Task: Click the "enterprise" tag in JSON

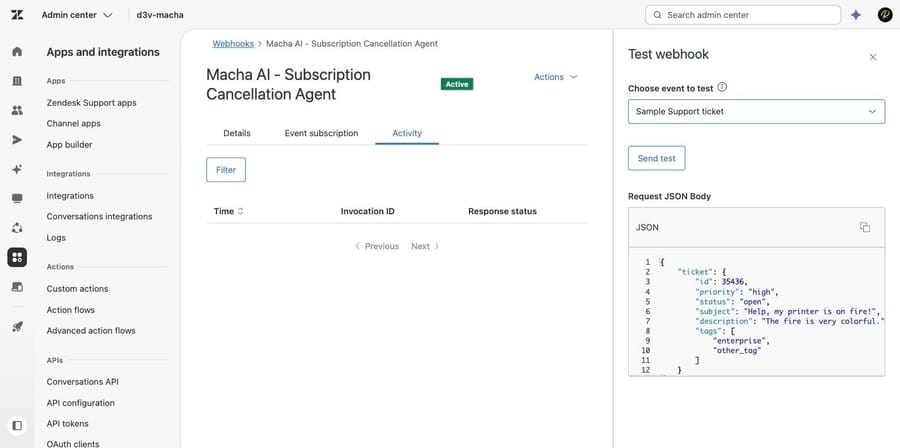Action: pyautogui.click(x=741, y=341)
